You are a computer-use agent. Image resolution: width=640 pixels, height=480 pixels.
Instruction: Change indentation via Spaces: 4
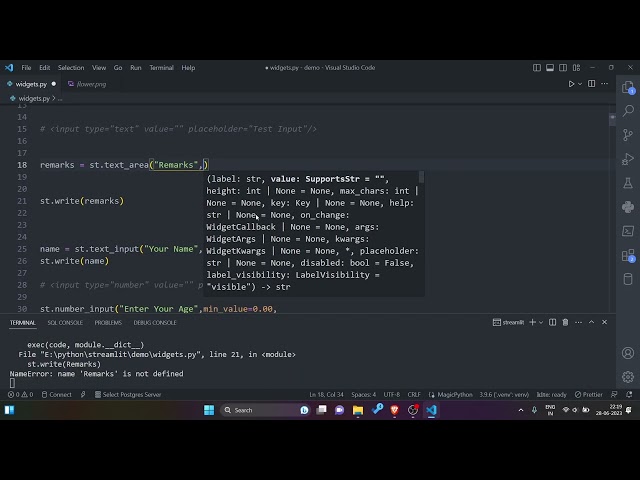364,395
